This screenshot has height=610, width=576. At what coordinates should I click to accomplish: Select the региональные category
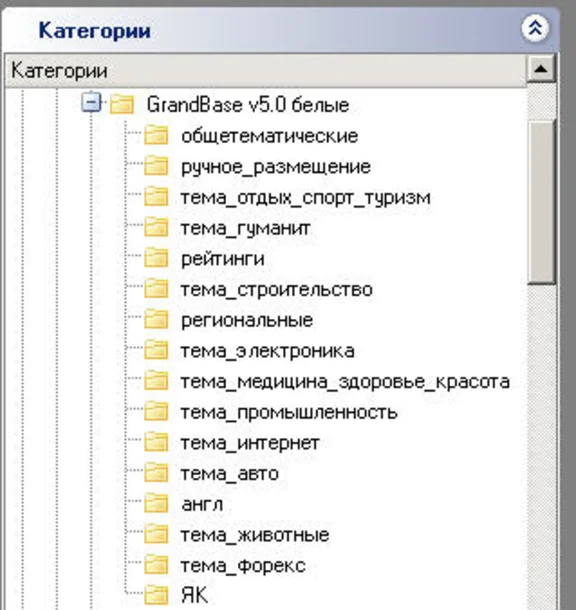[x=247, y=320]
